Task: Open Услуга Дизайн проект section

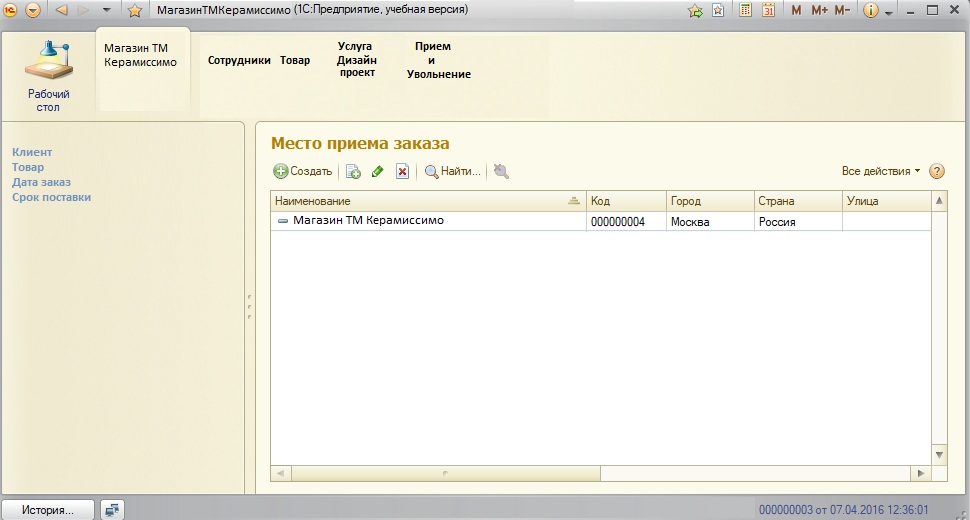Action: pos(357,59)
